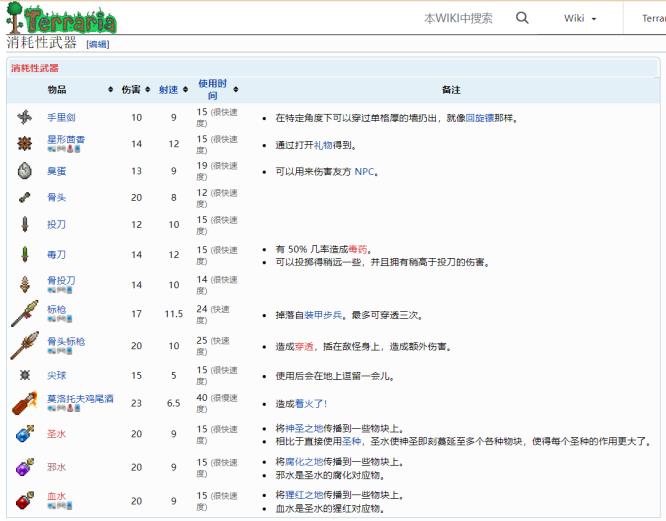Click the red blood water icon

pyautogui.click(x=25, y=497)
